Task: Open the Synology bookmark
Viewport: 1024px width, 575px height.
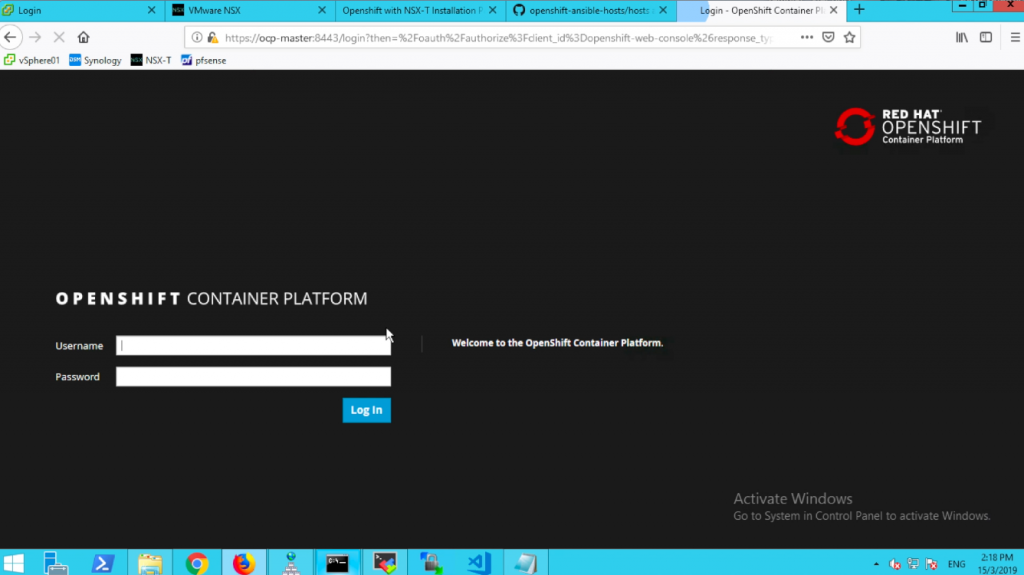Action: pos(95,60)
